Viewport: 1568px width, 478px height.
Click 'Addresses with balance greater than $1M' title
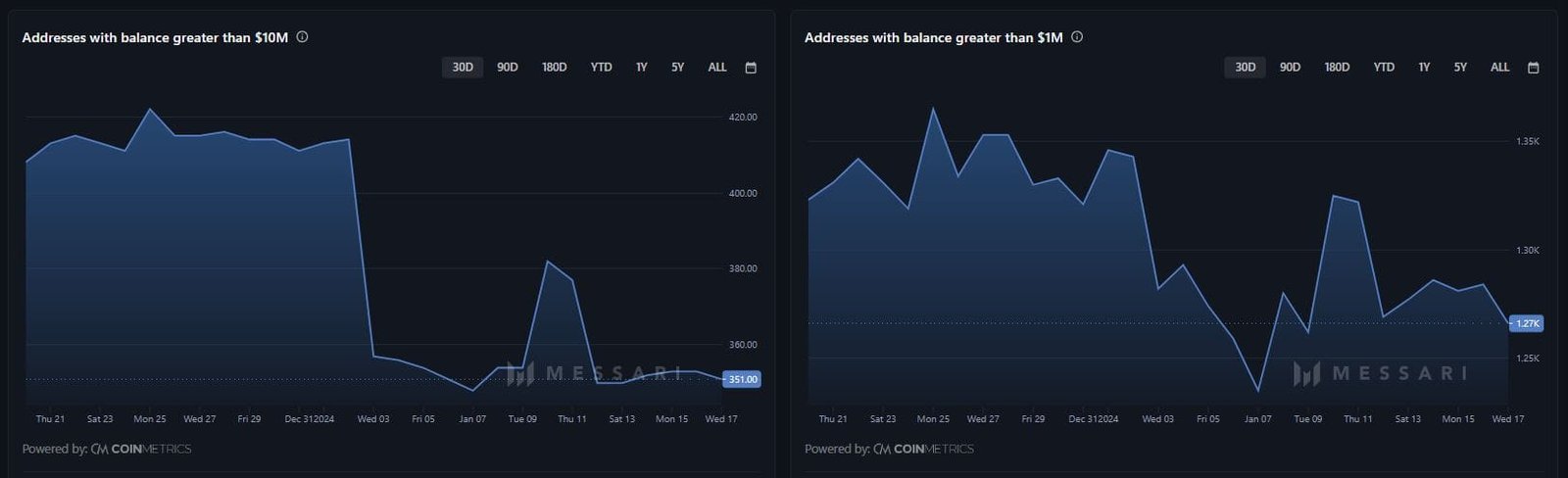click(x=933, y=37)
